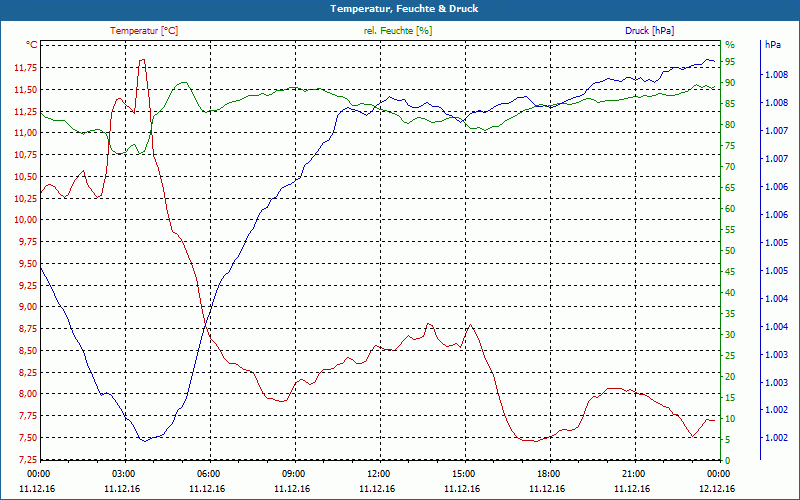The image size is (800, 500).
Task: Click temperature axis value 10,00
Action: point(26,220)
